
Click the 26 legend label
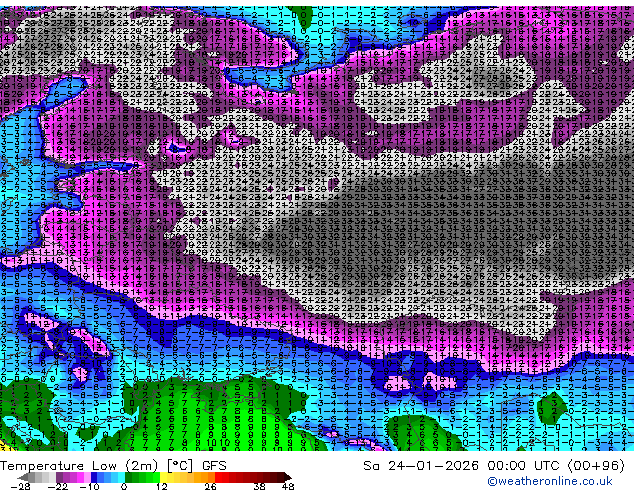click(x=210, y=486)
